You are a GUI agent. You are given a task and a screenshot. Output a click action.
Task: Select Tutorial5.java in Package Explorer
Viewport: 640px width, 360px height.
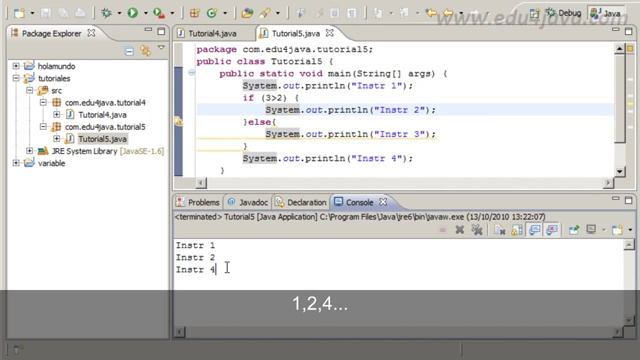[102, 139]
